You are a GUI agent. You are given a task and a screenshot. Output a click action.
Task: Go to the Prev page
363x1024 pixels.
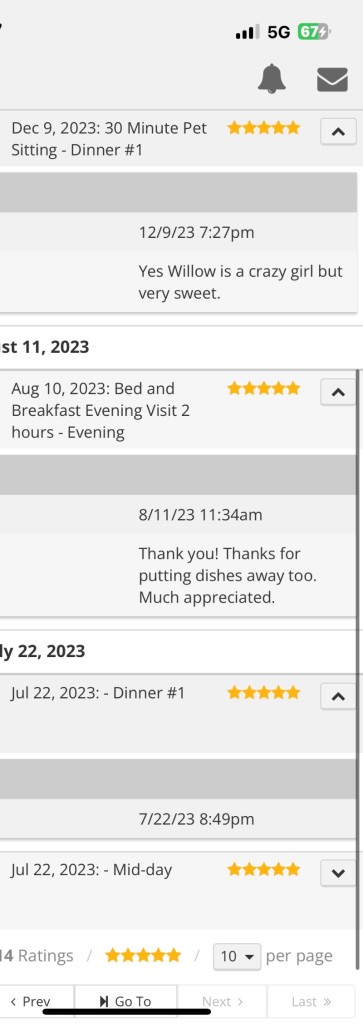point(31,1002)
